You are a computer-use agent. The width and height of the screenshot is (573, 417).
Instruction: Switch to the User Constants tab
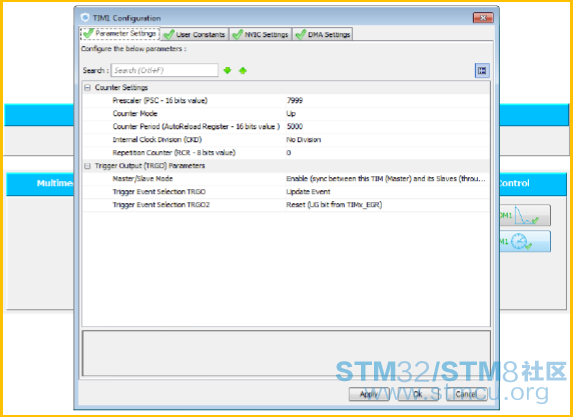point(194,34)
